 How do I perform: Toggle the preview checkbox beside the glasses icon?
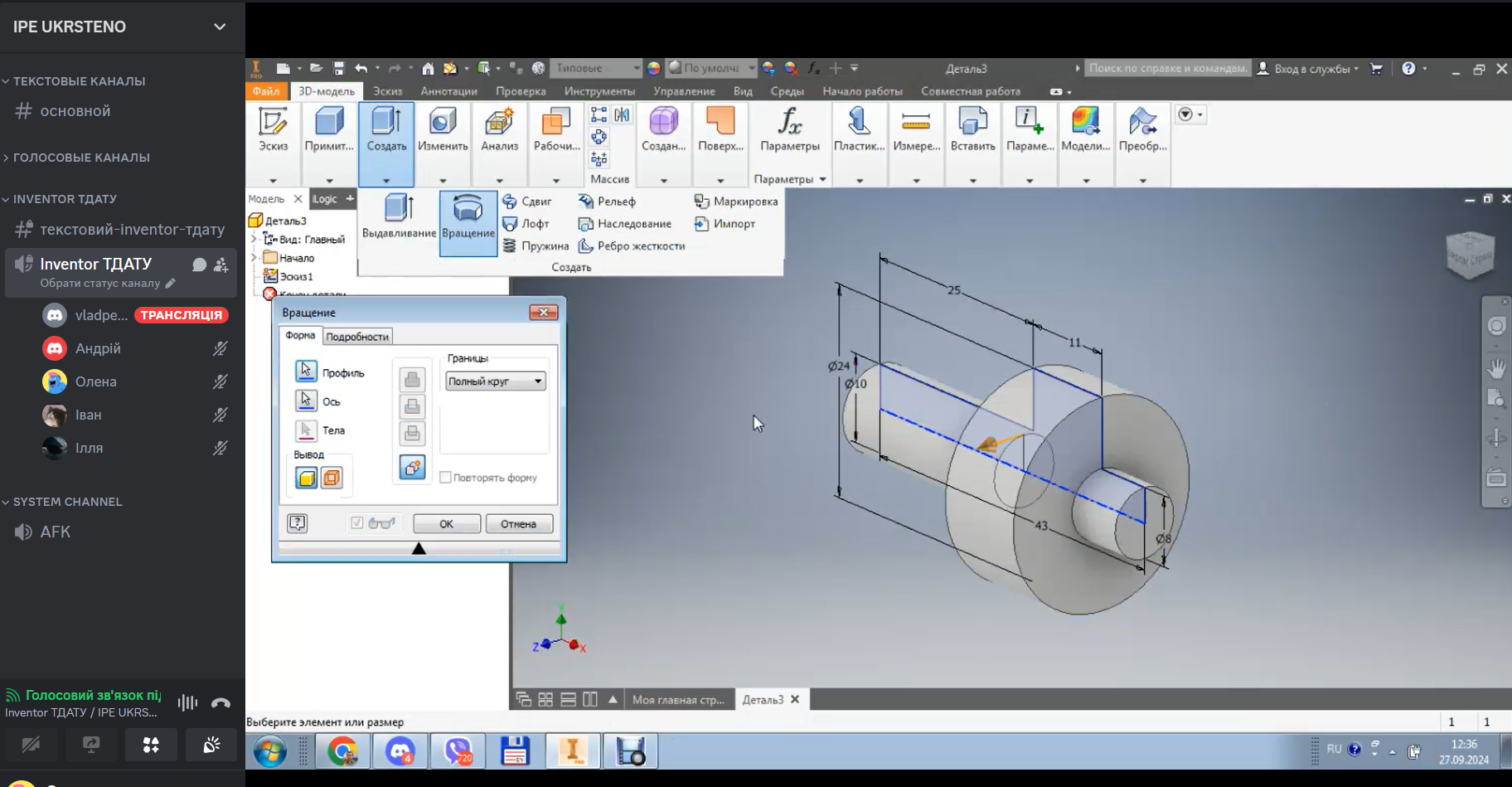tap(357, 523)
